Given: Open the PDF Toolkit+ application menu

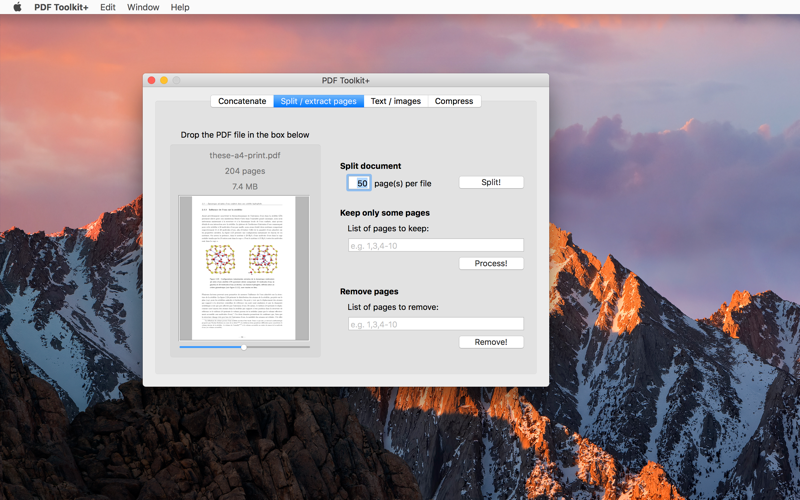Looking at the screenshot, I should pos(61,7).
